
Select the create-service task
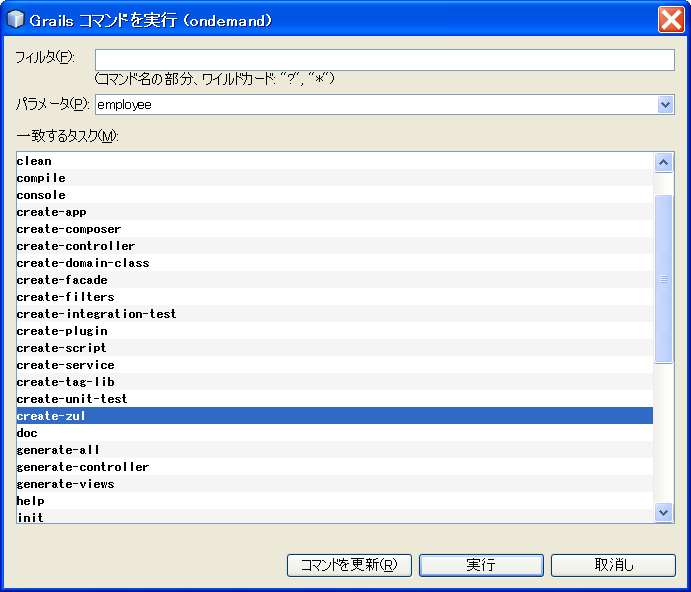[334, 365]
